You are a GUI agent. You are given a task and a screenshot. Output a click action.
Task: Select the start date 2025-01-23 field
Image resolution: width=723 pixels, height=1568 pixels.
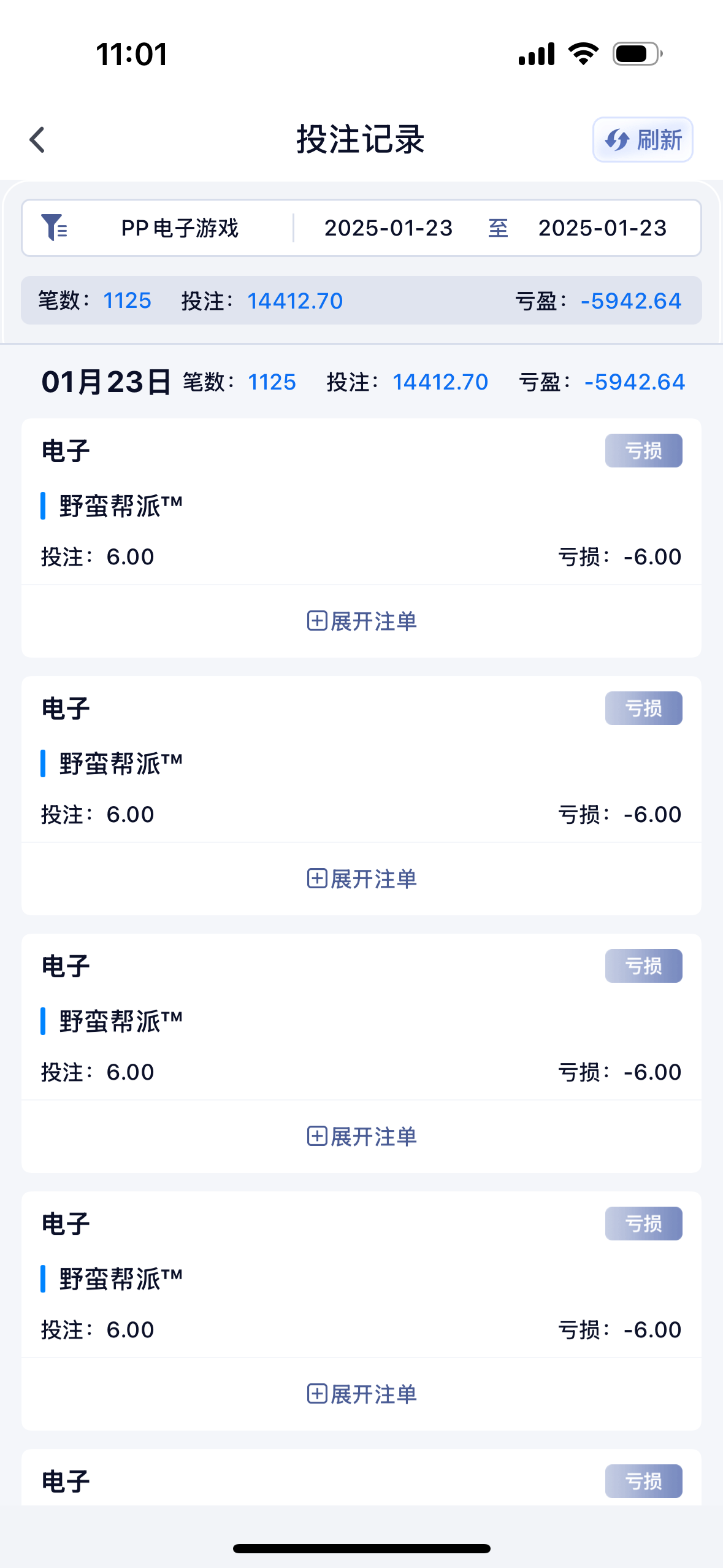(388, 228)
